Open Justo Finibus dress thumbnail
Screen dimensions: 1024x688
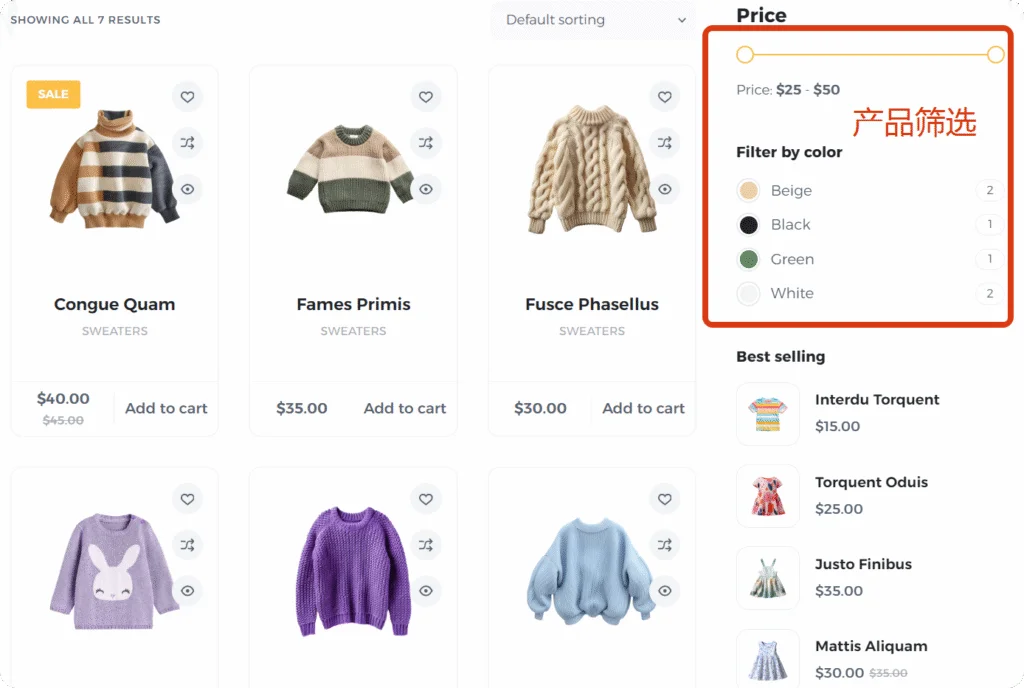[x=768, y=578]
